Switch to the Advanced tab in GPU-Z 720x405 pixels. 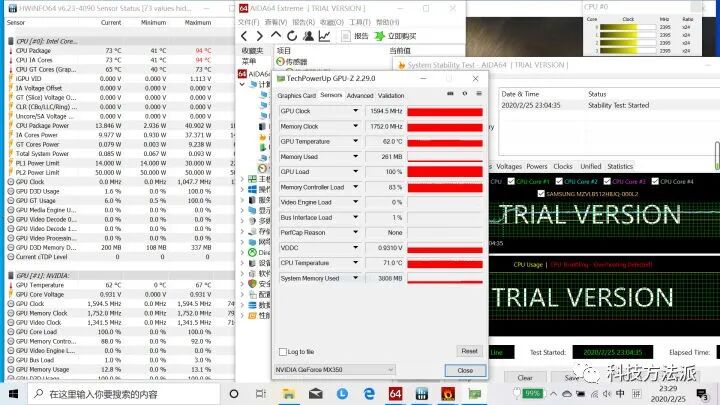[x=360, y=96]
